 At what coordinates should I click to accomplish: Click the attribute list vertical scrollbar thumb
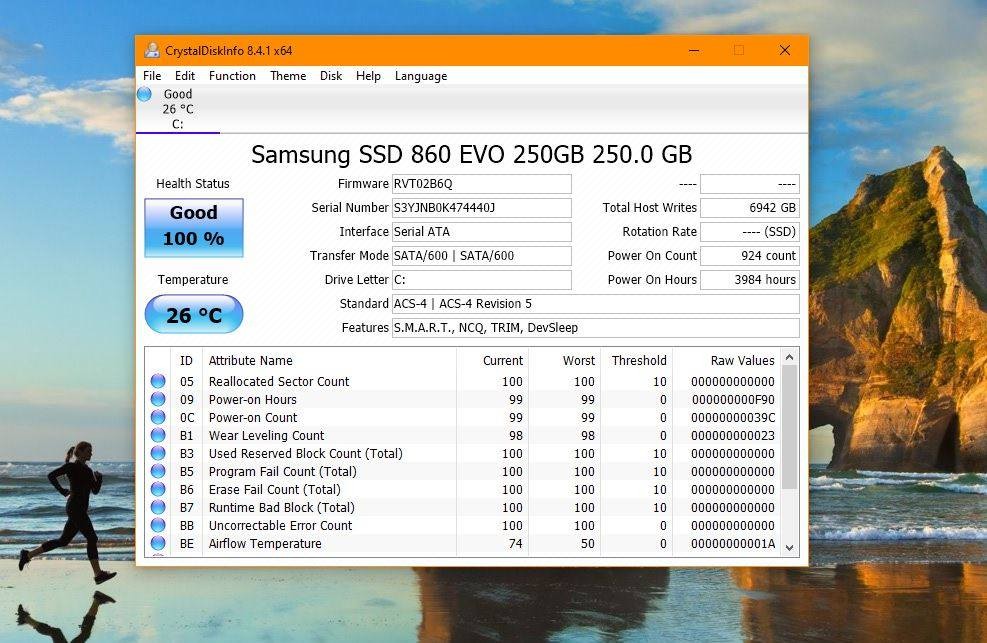pos(789,428)
